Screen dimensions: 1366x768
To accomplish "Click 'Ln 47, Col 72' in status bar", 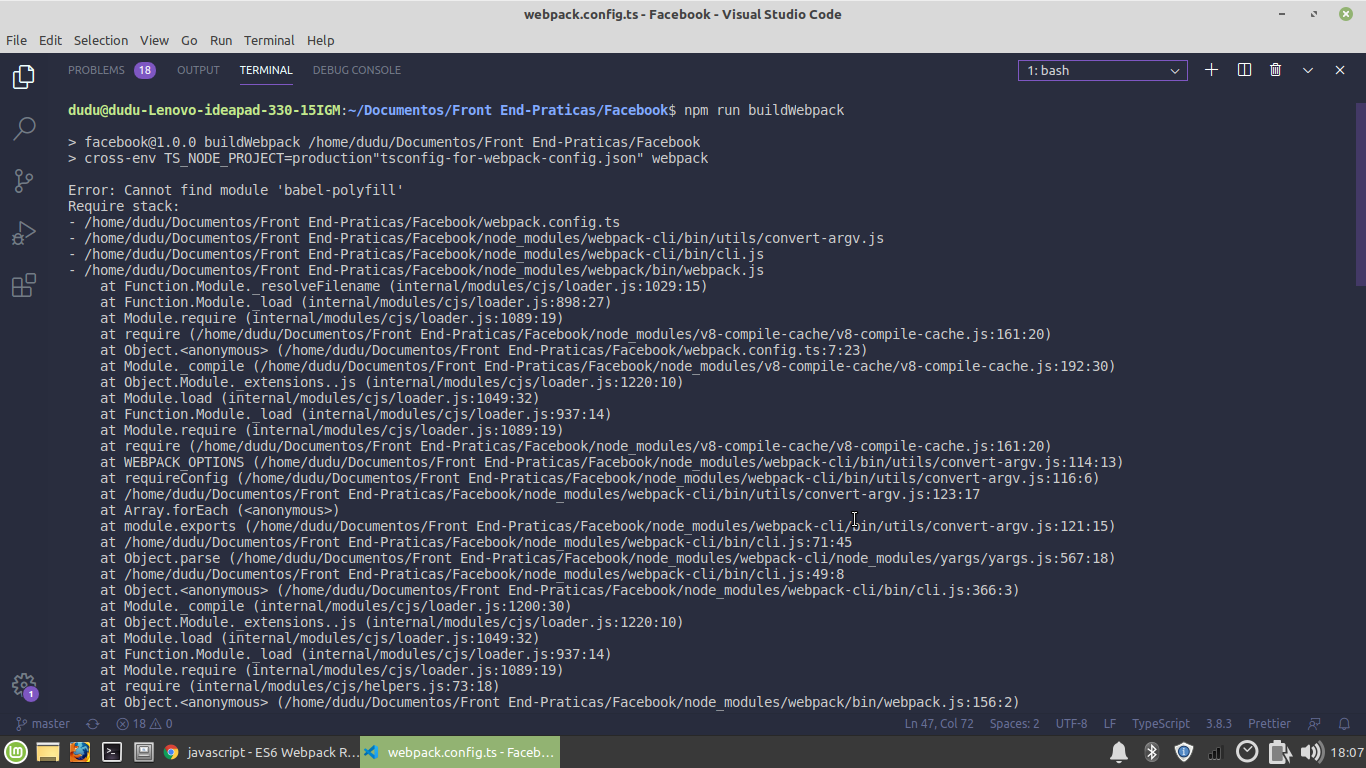I will coord(939,723).
